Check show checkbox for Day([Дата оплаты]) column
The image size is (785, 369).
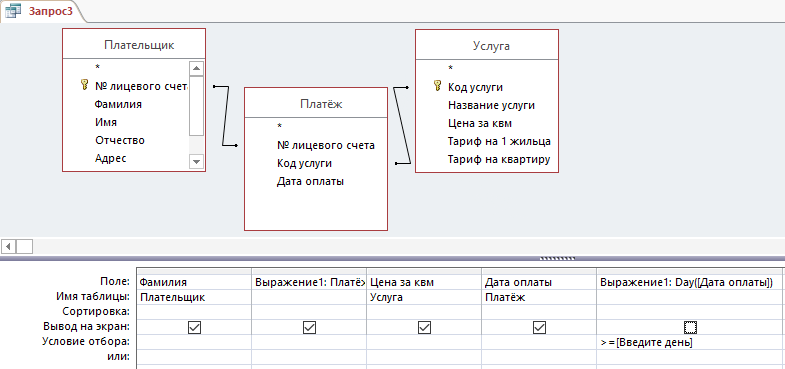click(690, 327)
